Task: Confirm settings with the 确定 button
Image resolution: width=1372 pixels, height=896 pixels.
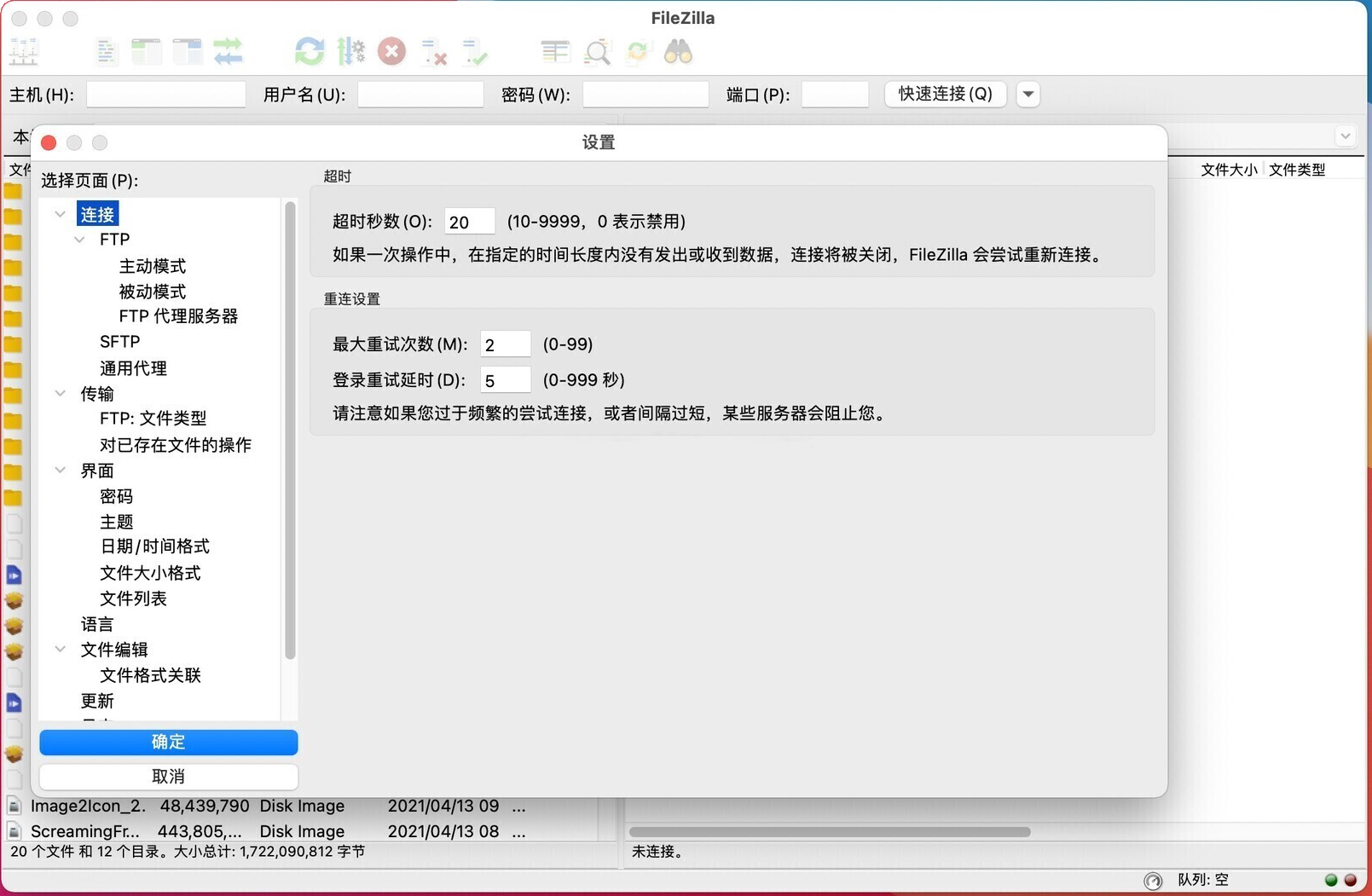Action: click(169, 742)
